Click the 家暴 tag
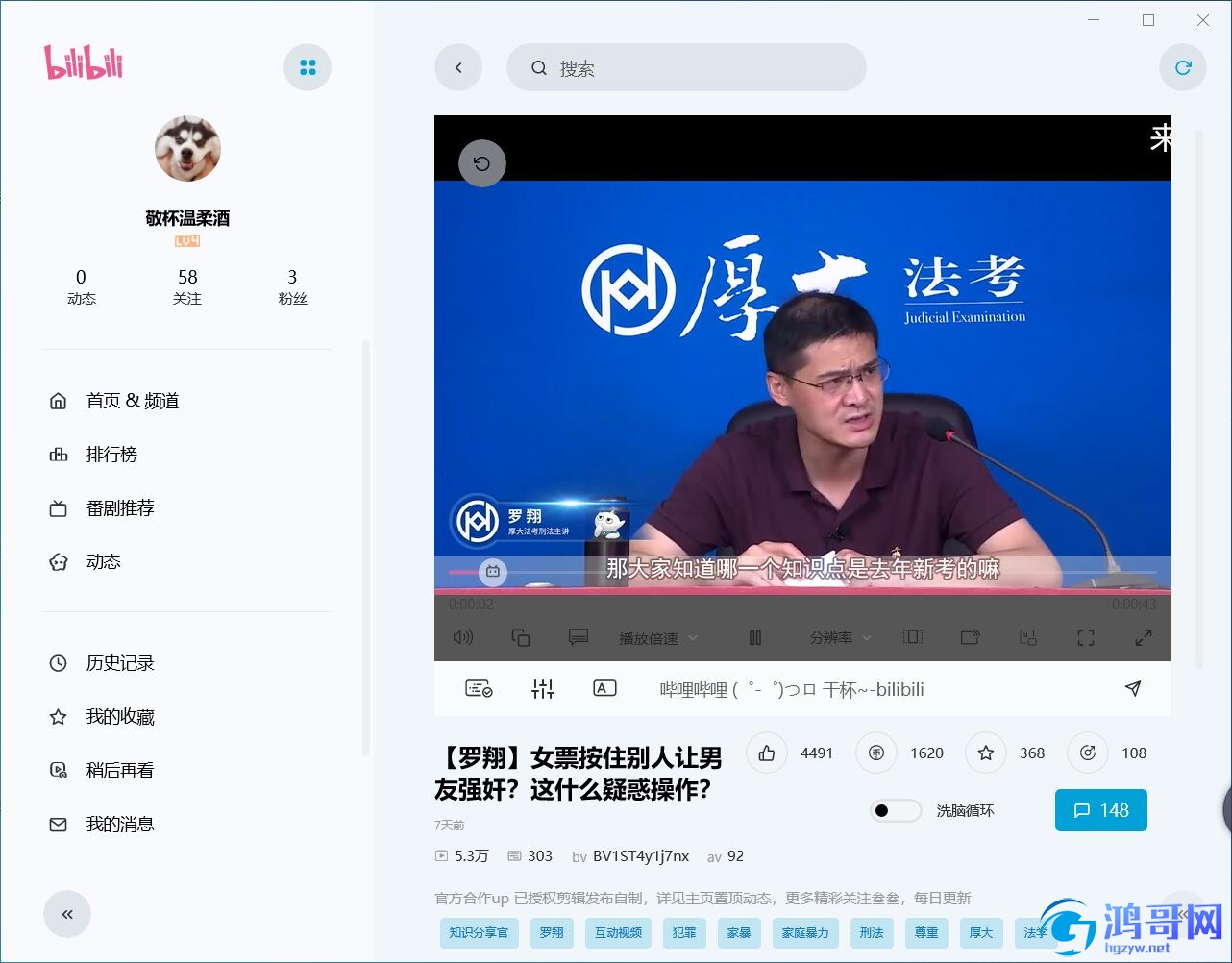Viewport: 1232px width, 963px height. click(x=739, y=932)
